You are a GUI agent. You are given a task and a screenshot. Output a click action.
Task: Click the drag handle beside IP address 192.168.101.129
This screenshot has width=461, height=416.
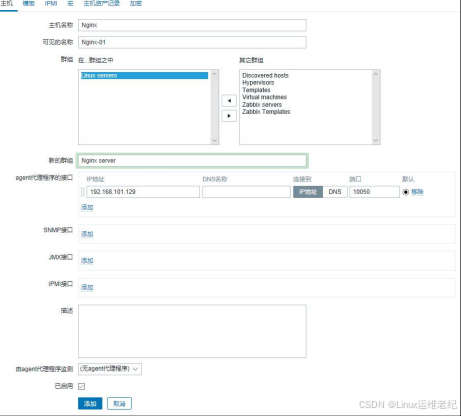click(x=82, y=192)
